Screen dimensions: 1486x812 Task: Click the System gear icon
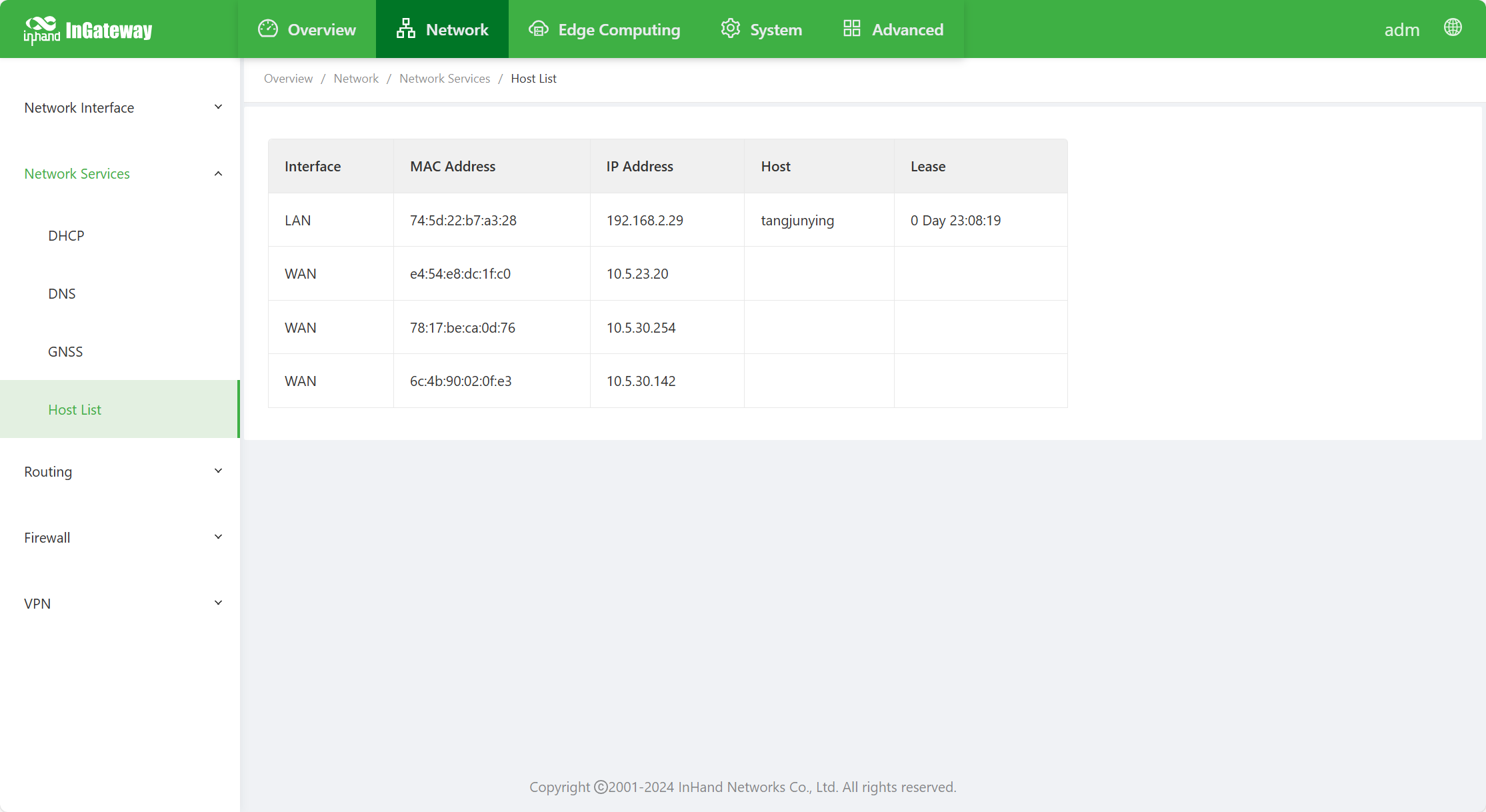coord(730,29)
